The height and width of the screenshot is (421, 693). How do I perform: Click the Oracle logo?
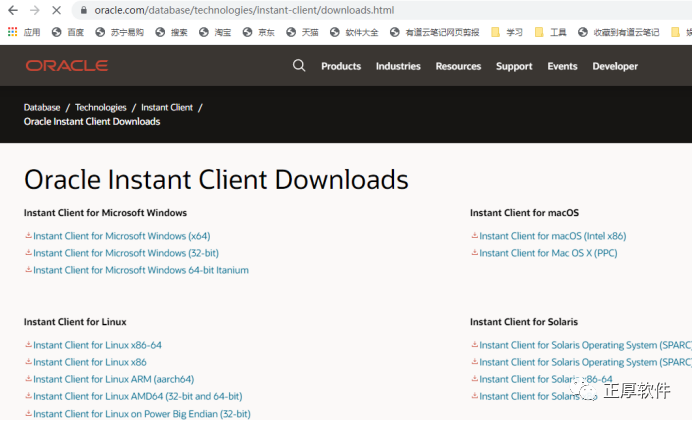coord(67,66)
